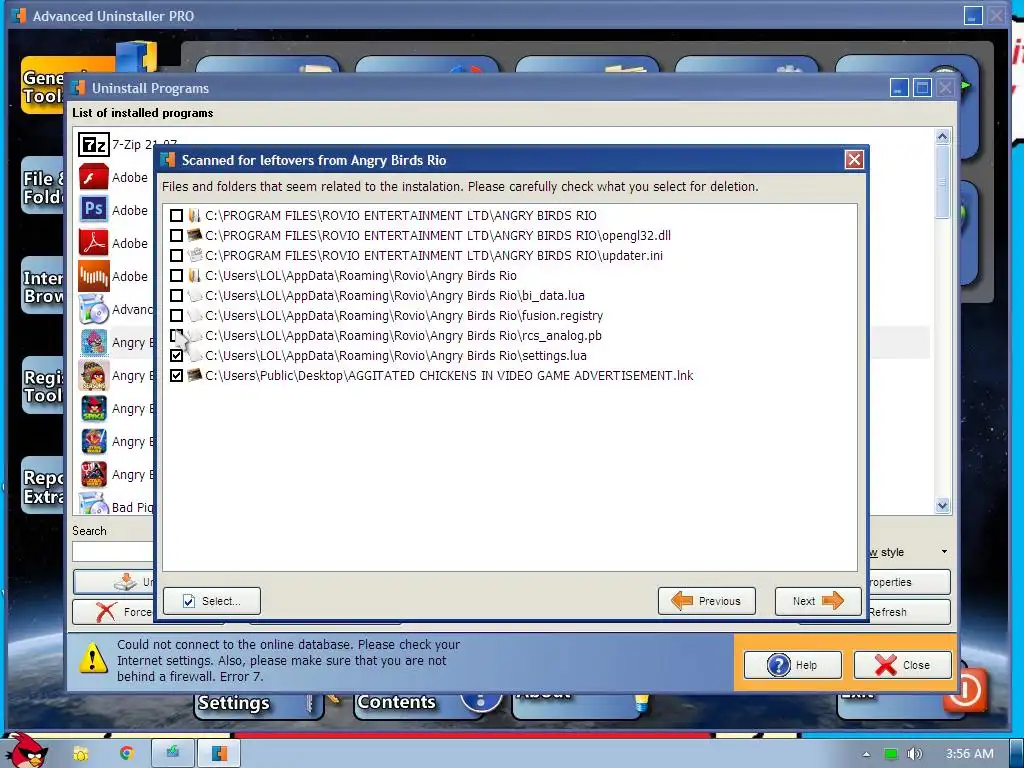Select the fusion.registry path text
This screenshot has width=1024, height=768.
[404, 315]
